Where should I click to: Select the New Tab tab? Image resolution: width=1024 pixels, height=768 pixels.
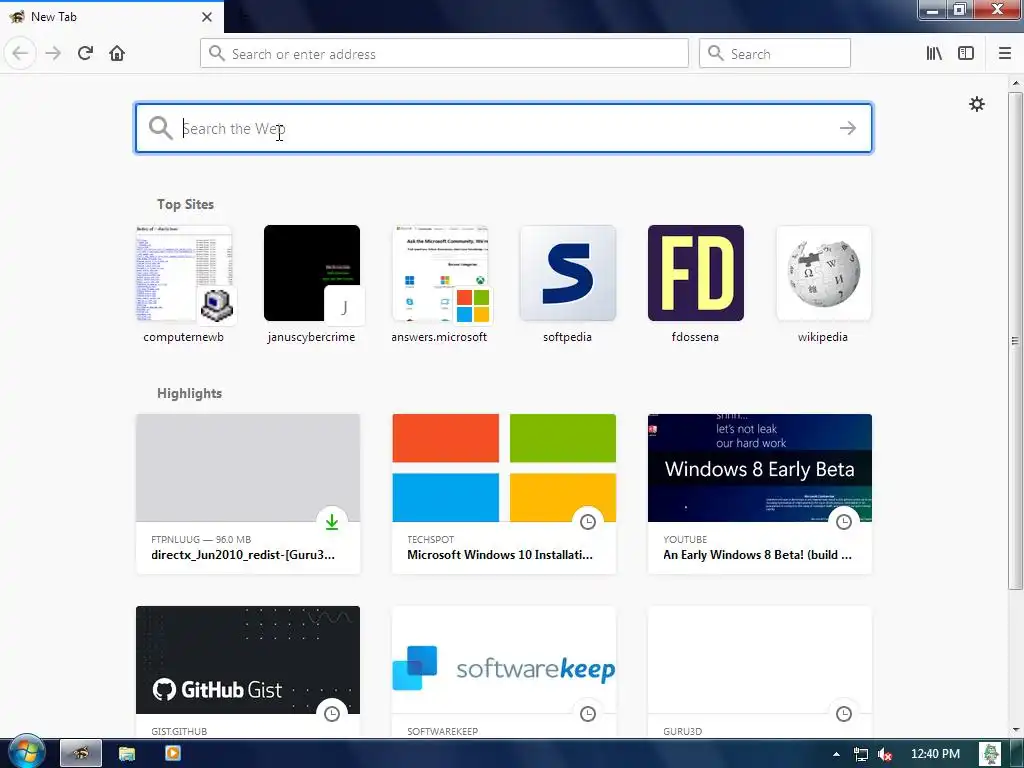click(112, 17)
